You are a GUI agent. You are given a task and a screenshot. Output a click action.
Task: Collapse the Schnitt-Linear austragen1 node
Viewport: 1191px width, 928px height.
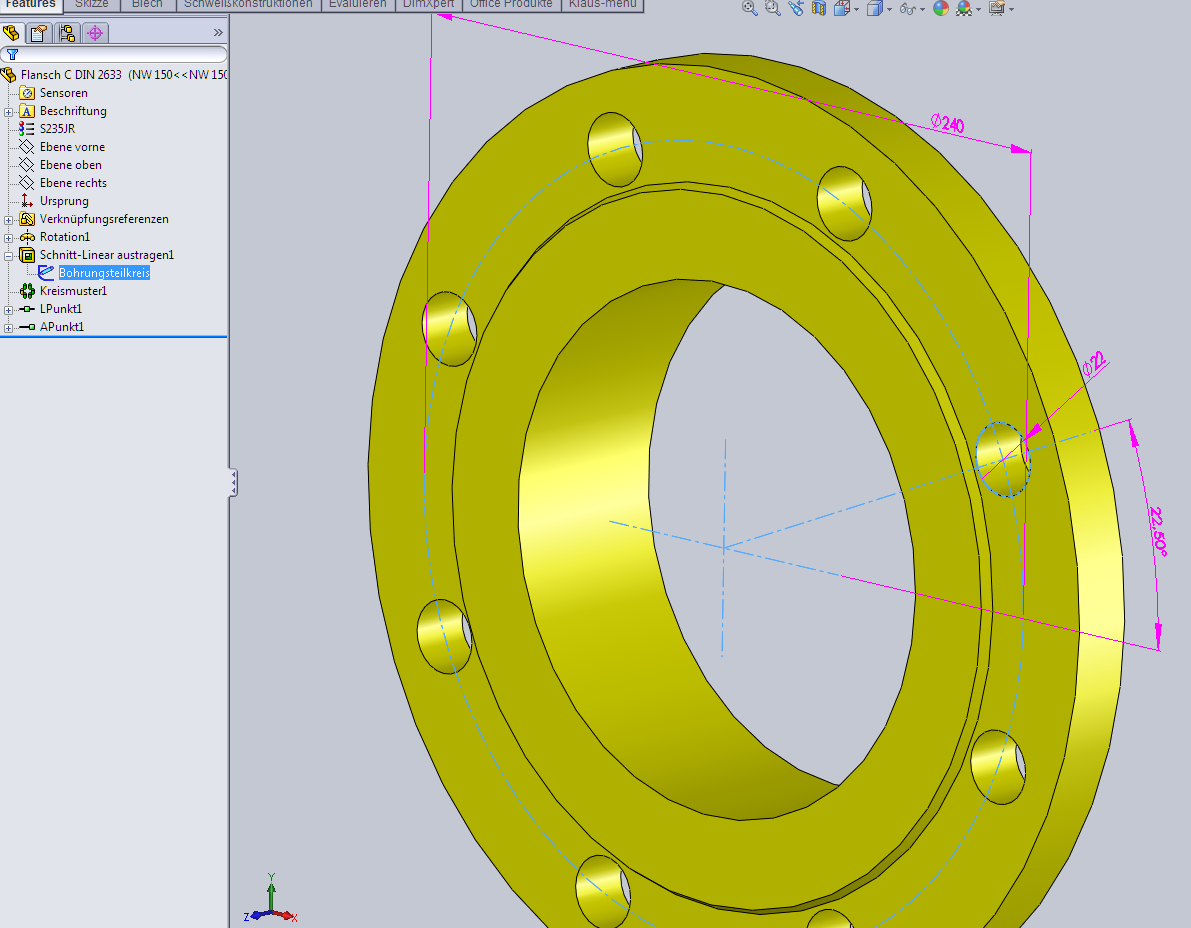(x=8, y=255)
